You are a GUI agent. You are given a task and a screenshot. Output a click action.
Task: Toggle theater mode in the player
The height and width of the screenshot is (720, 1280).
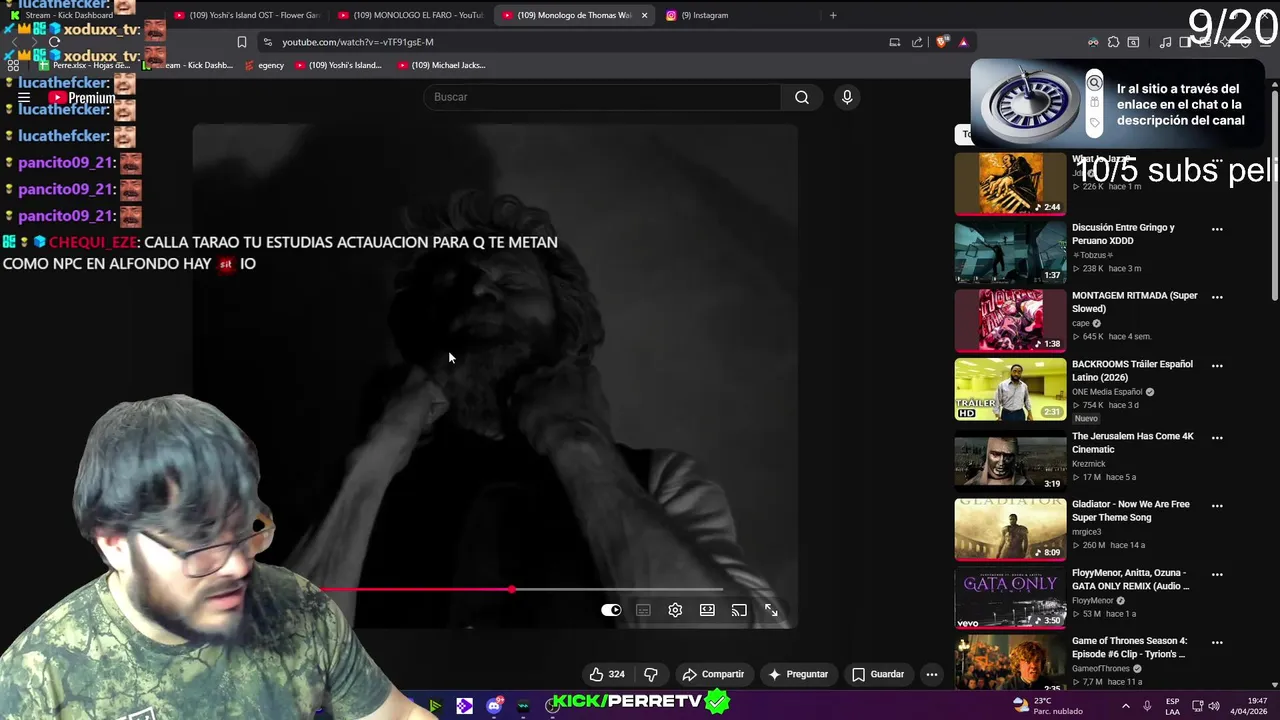[x=707, y=610]
